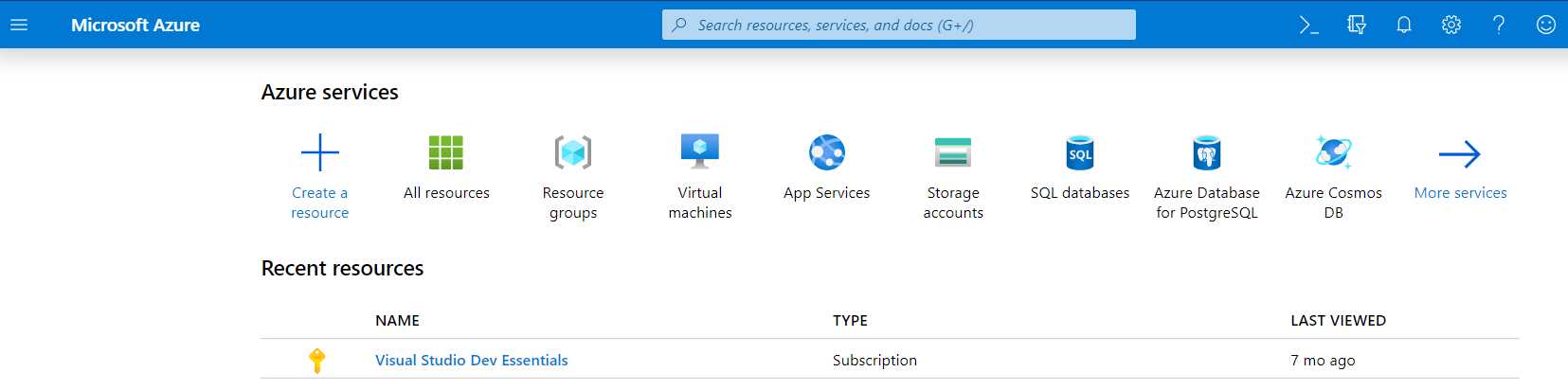Click the Microsoft Azure home title
The height and width of the screenshot is (390, 1568).
[x=135, y=26]
